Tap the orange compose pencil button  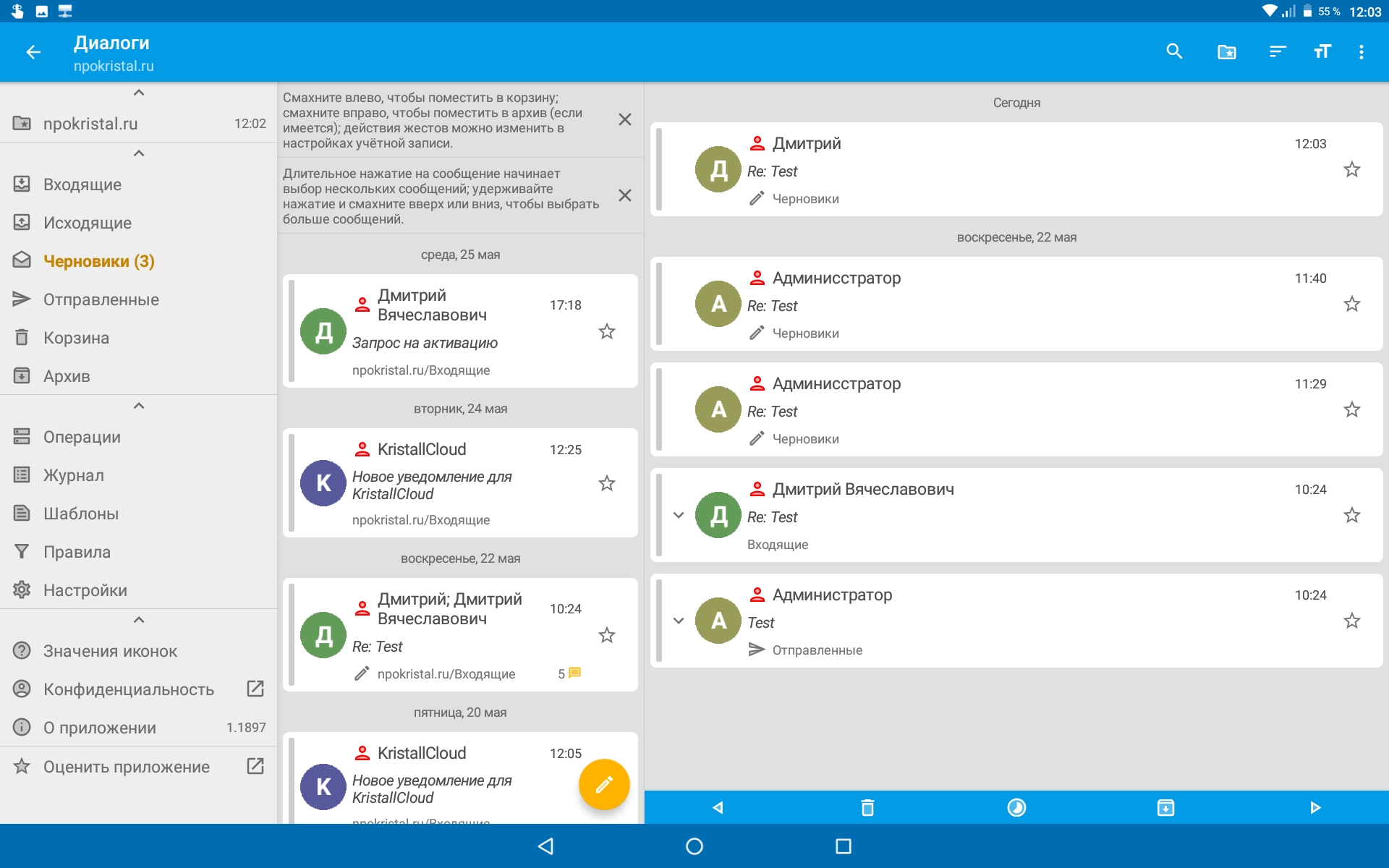click(x=604, y=785)
